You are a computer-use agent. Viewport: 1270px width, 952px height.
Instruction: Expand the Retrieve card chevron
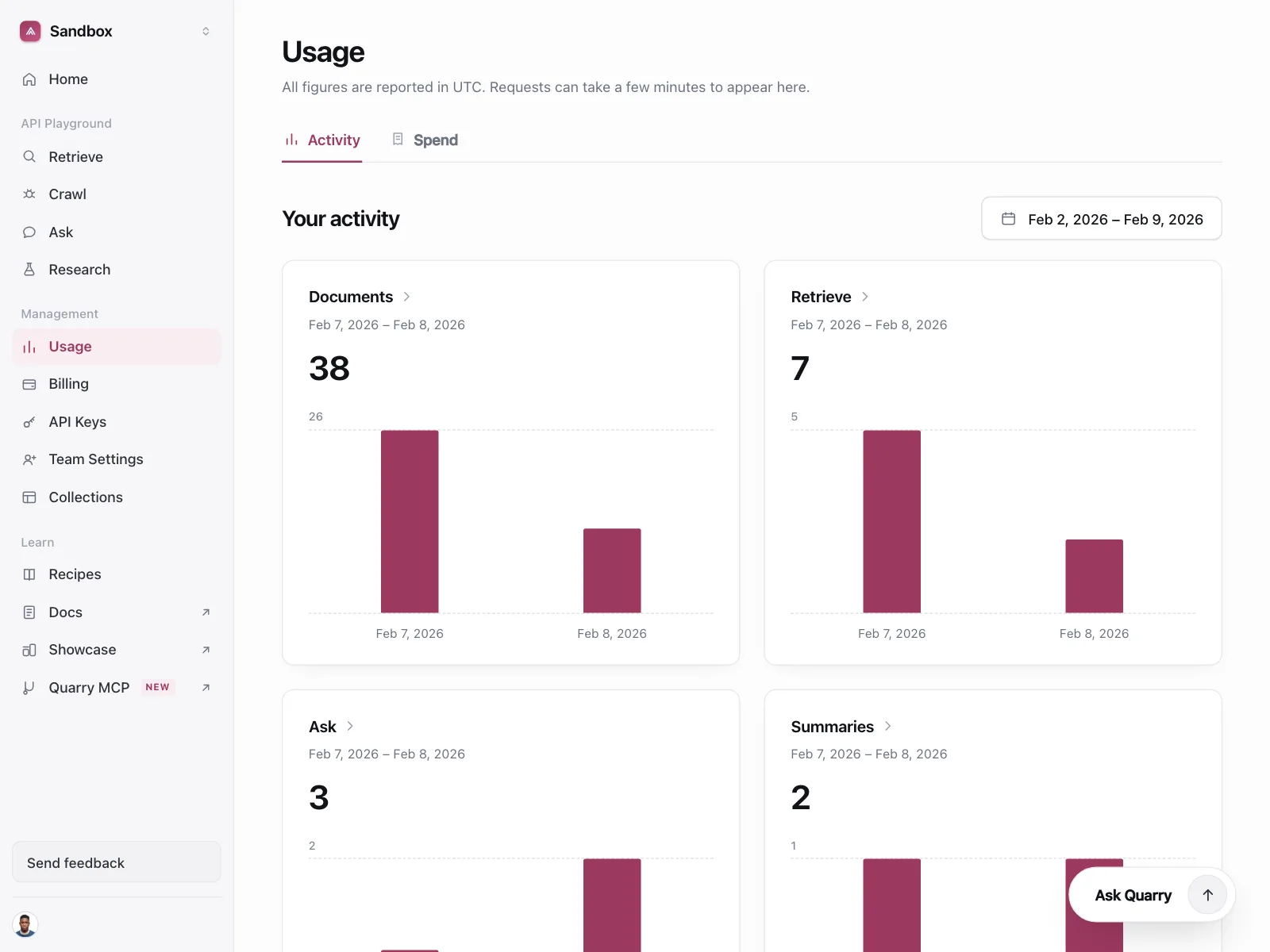[865, 297]
